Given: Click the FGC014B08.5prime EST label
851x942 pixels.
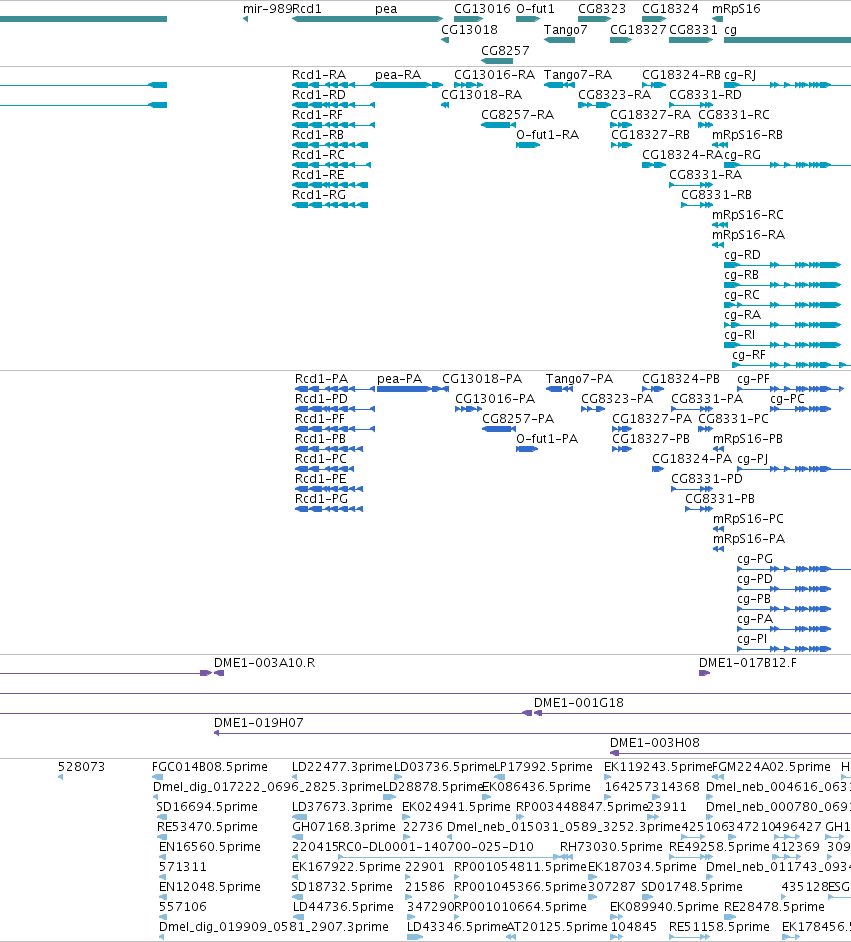Looking at the screenshot, I should [x=210, y=767].
